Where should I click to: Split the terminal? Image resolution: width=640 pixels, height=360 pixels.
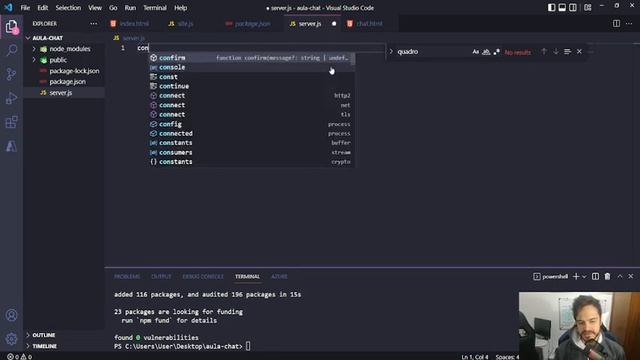(596, 276)
